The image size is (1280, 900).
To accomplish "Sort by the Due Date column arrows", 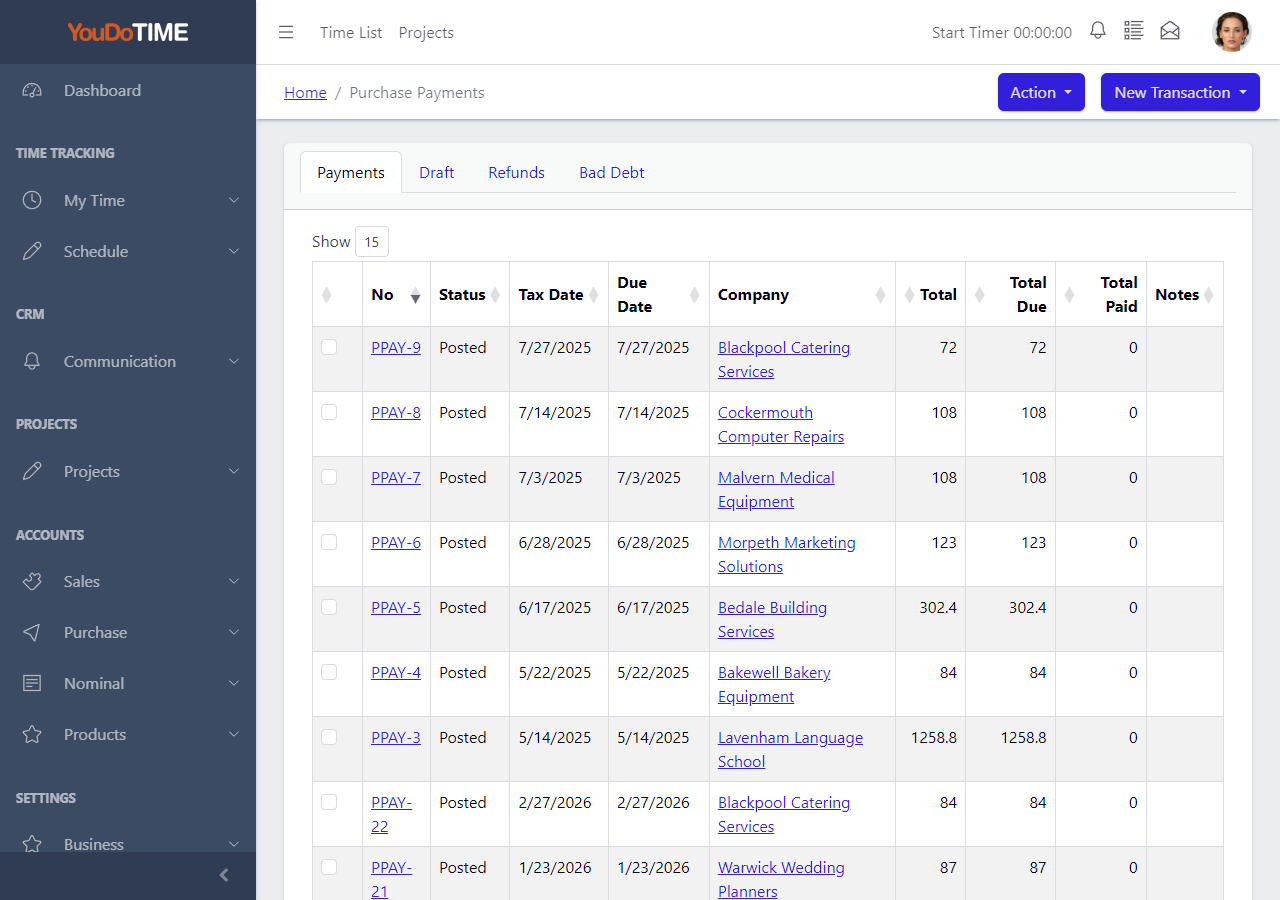I will [695, 295].
